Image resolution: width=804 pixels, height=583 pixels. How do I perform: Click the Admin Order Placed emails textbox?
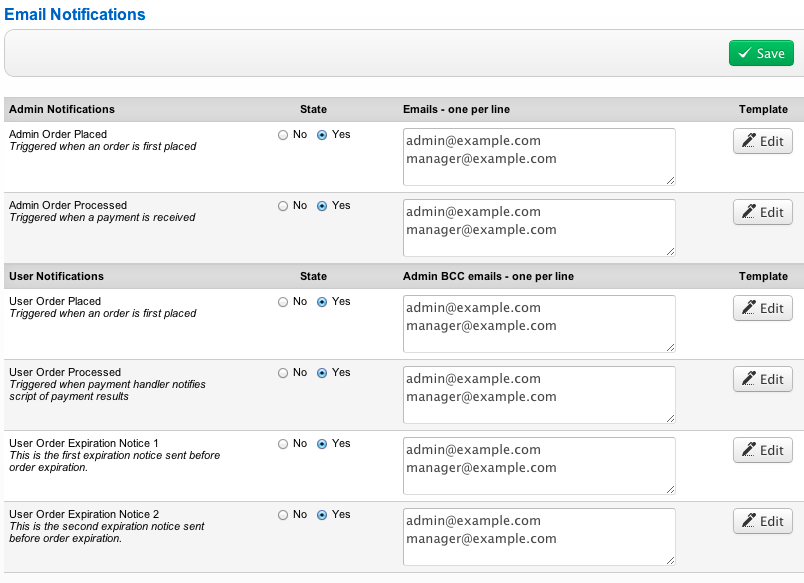(x=539, y=157)
